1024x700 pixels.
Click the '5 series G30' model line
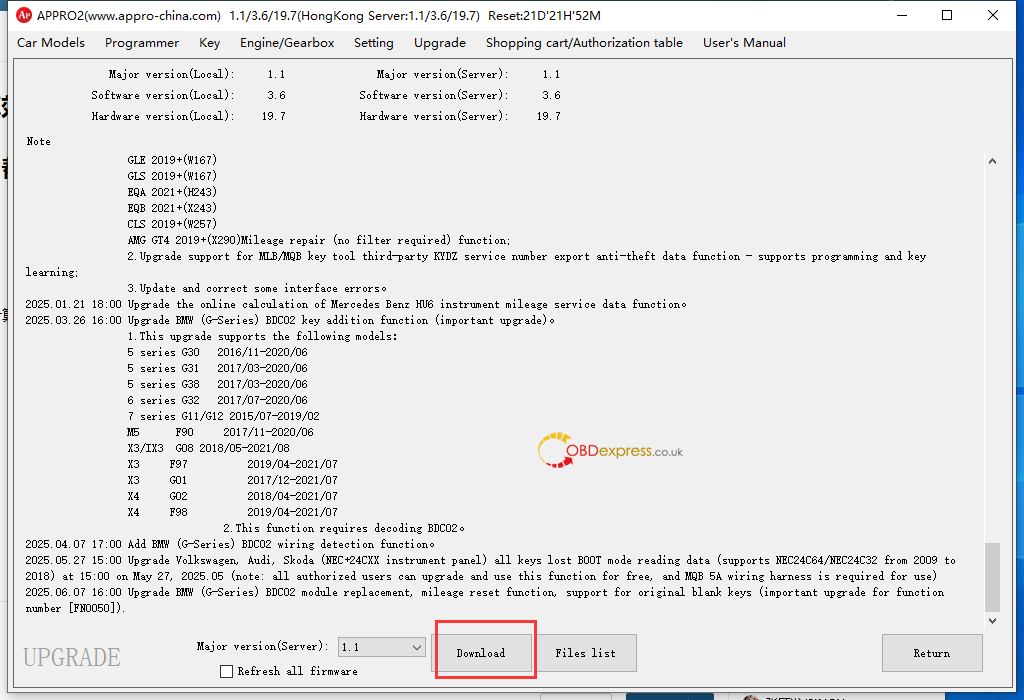pyautogui.click(x=217, y=353)
